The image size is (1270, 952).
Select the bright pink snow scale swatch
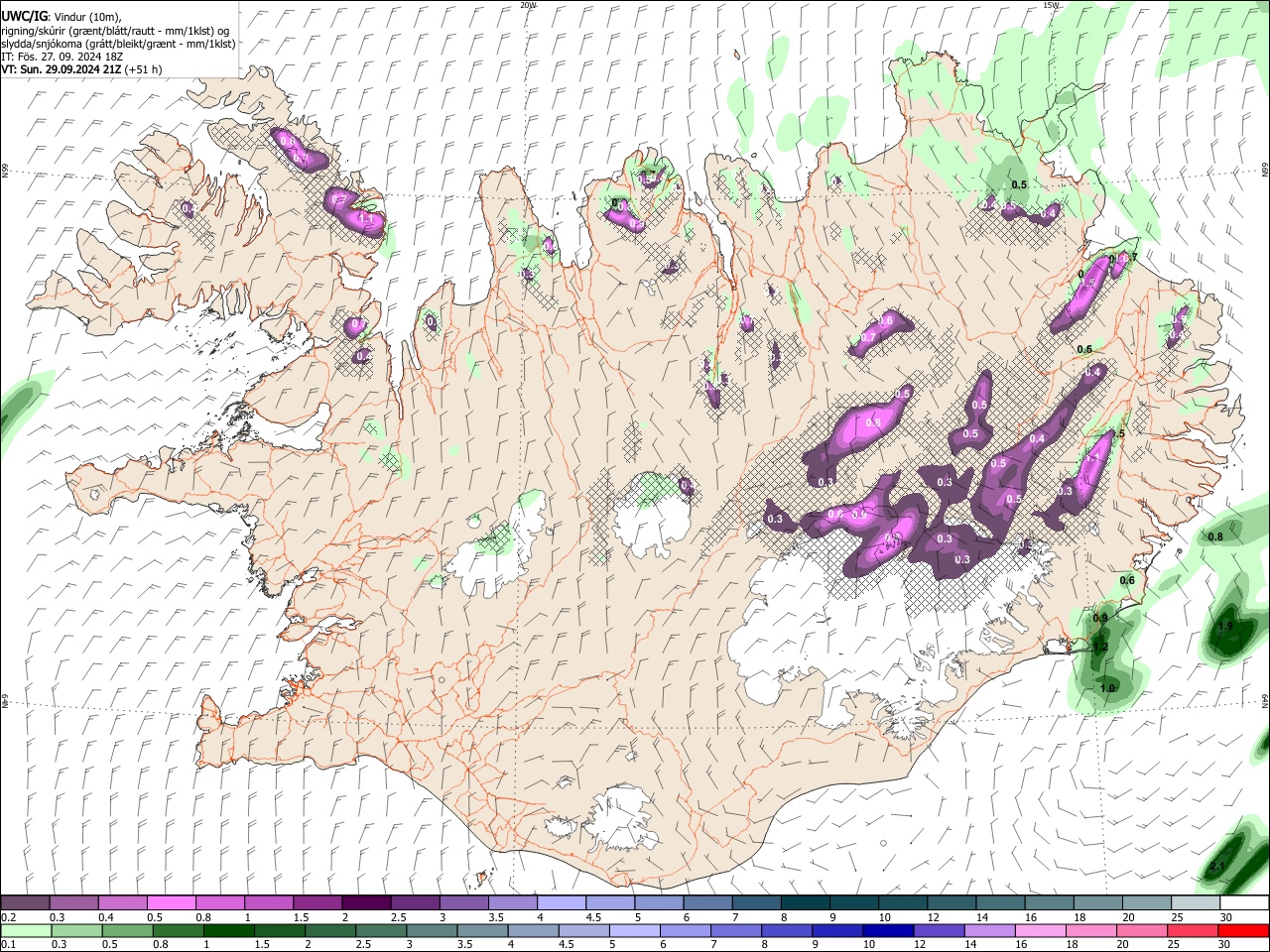[x=171, y=902]
